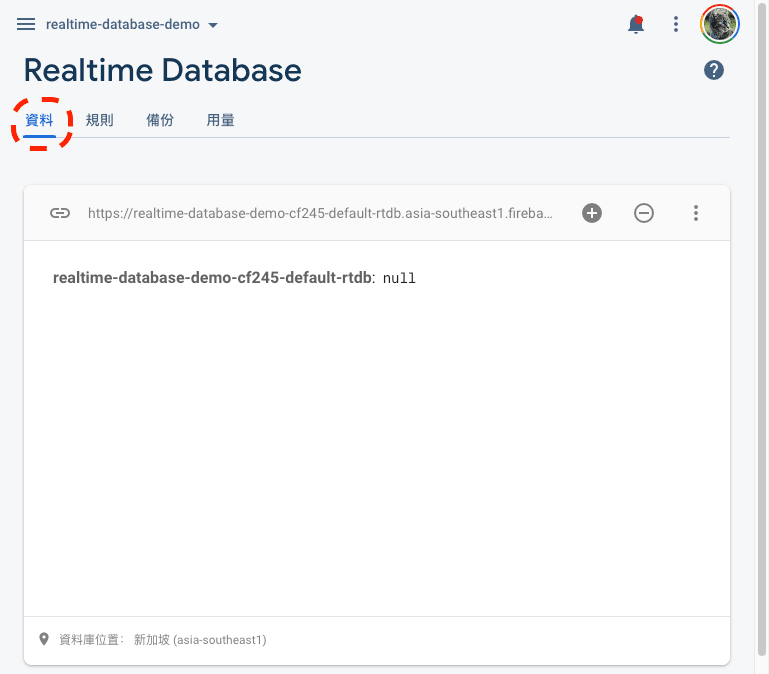The width and height of the screenshot is (769, 674).
Task: Open the realtime-database-demo project dropdown
Action: 131,25
